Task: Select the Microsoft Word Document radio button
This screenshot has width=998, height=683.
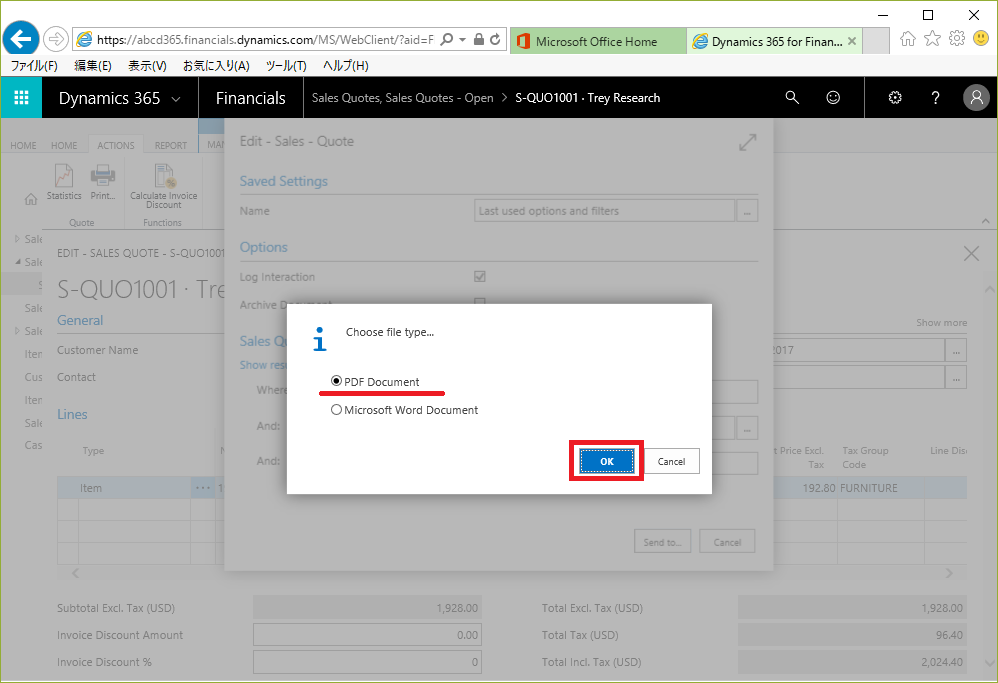Action: [x=336, y=410]
